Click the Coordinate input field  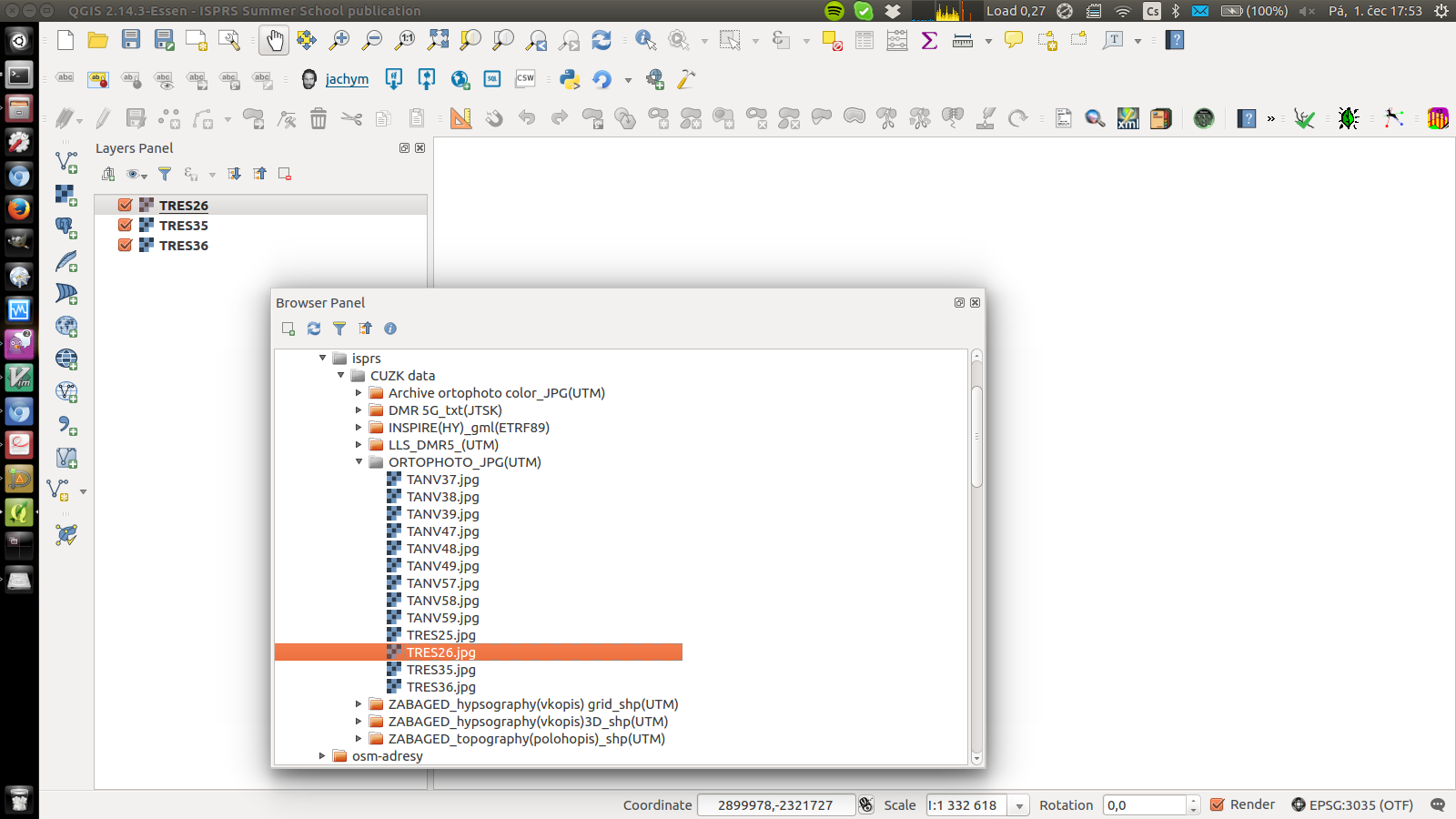tap(775, 805)
